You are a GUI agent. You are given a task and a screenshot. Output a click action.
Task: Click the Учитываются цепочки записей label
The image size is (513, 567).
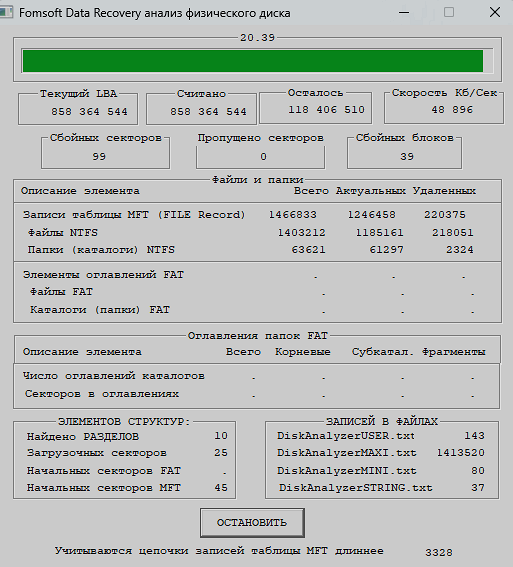(x=219, y=551)
